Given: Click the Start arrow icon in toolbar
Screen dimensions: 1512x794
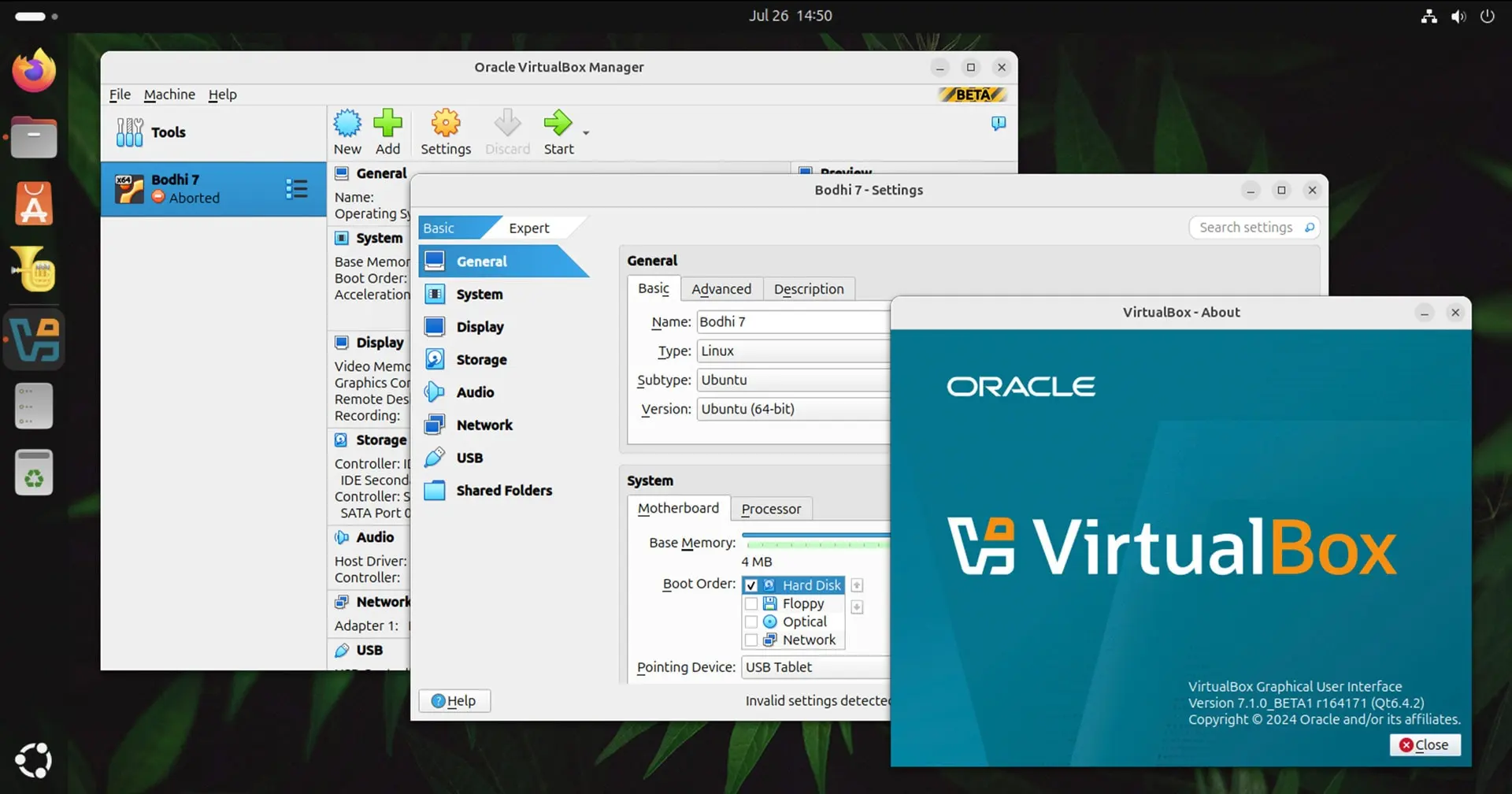Looking at the screenshot, I should coord(558,123).
